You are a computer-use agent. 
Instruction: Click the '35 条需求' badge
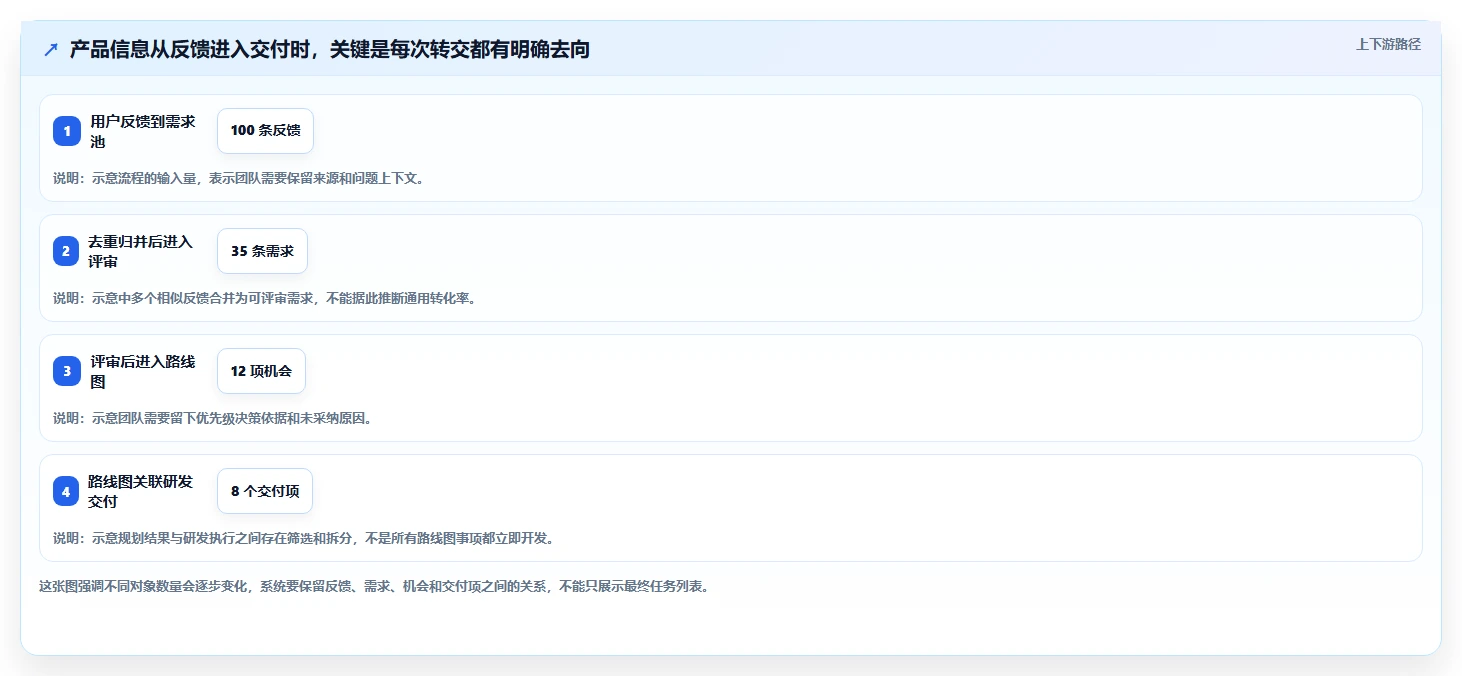coord(262,251)
